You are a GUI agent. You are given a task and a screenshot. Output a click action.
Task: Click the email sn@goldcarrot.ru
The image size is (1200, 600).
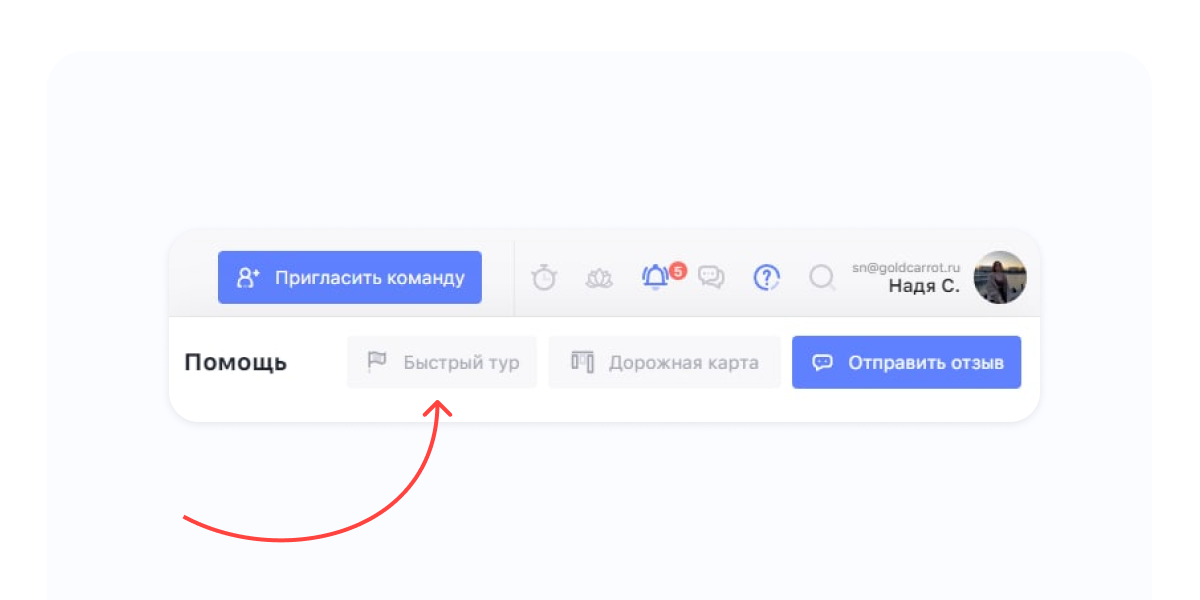(906, 267)
